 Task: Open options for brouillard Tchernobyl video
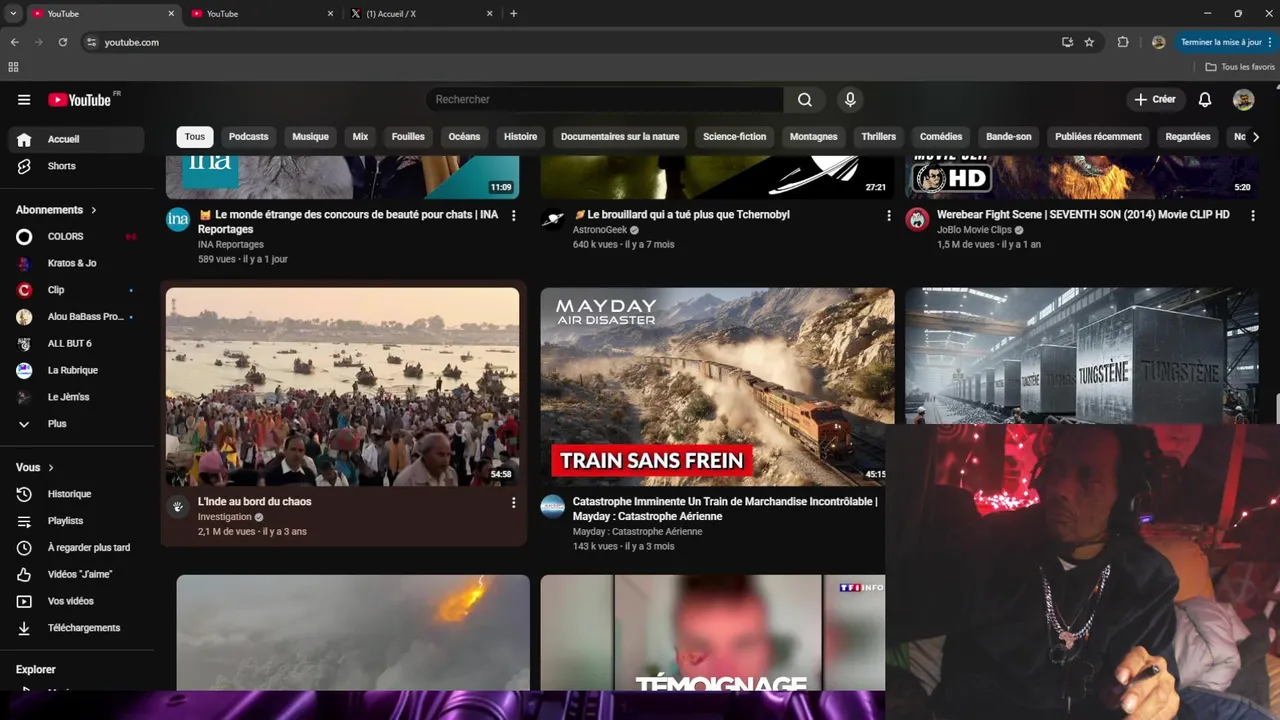(x=889, y=216)
